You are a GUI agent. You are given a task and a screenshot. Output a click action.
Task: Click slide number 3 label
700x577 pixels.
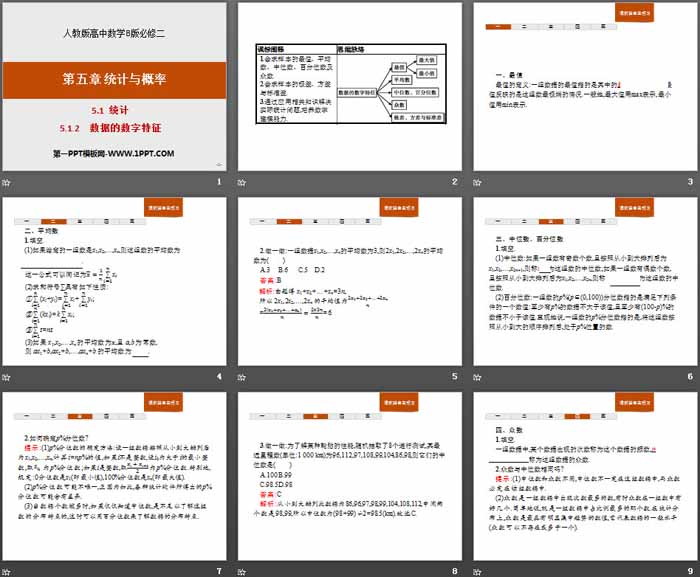[690, 182]
